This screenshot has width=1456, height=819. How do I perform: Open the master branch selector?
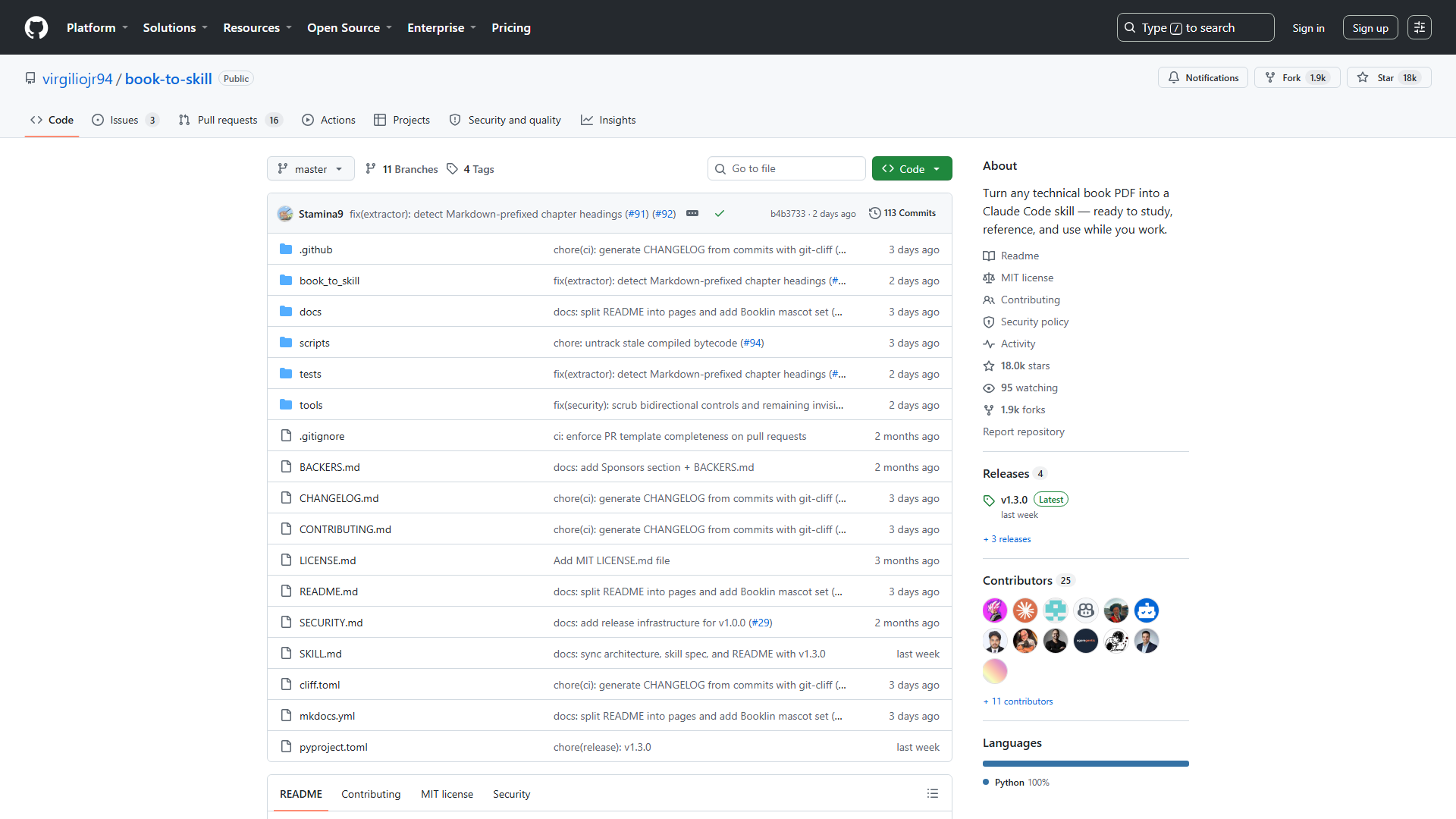311,169
